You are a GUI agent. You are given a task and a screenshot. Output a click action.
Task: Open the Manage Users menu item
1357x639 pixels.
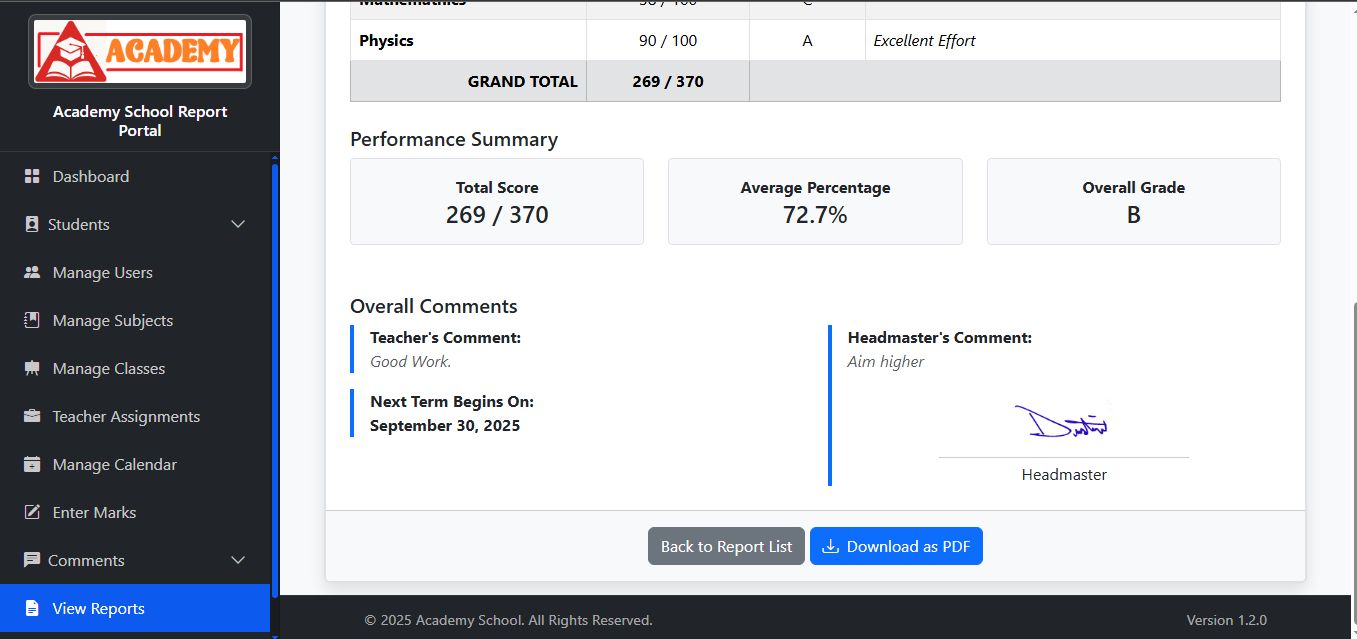(102, 272)
